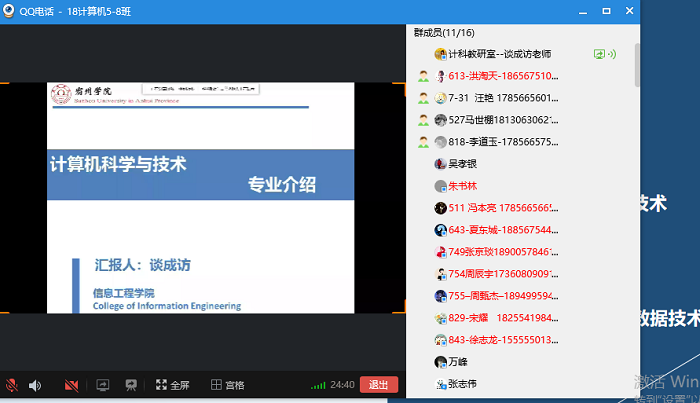
Task: Click the share screen icon
Action: 101,385
